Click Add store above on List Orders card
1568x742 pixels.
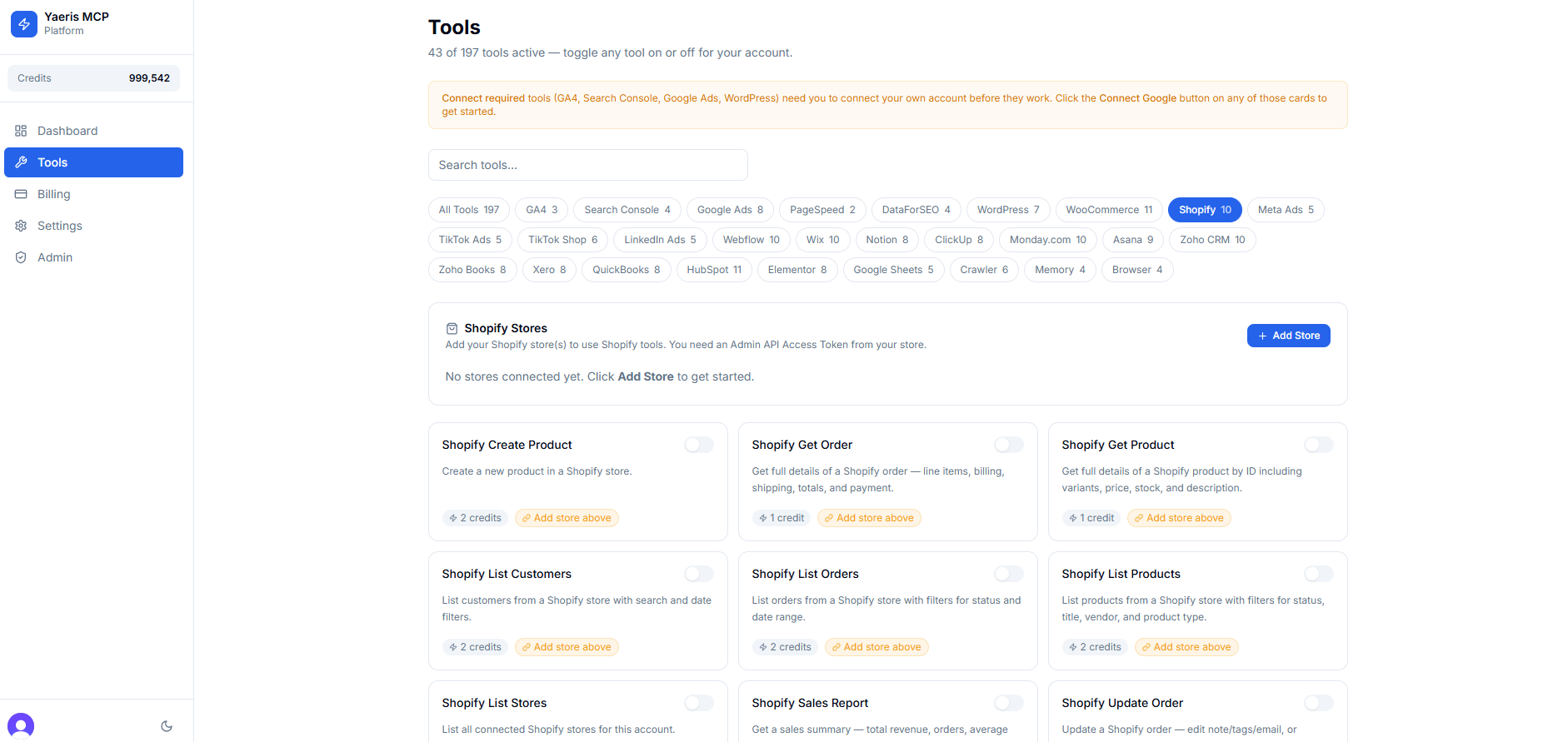[876, 647]
